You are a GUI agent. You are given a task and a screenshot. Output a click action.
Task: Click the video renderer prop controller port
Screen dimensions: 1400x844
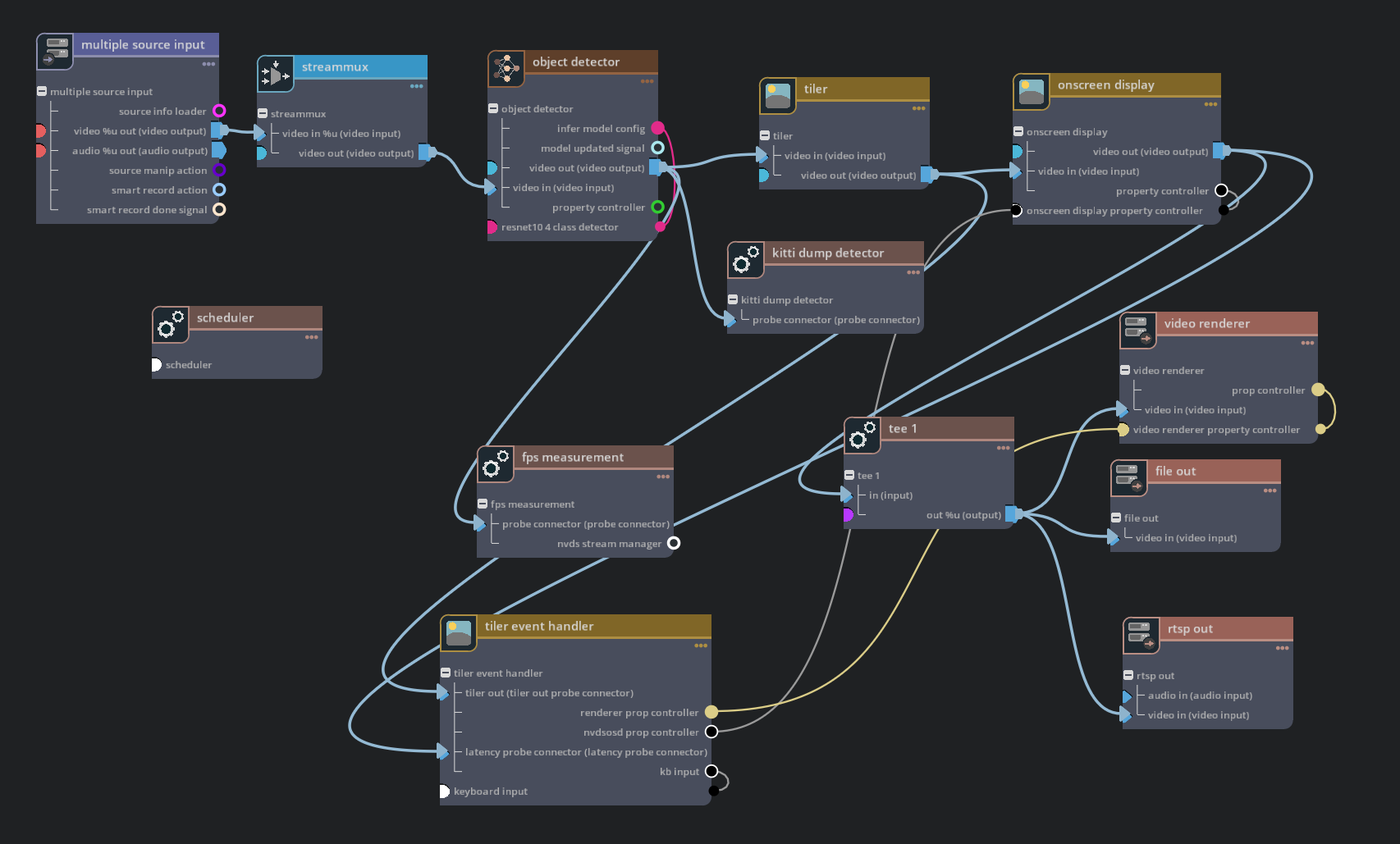(1318, 390)
